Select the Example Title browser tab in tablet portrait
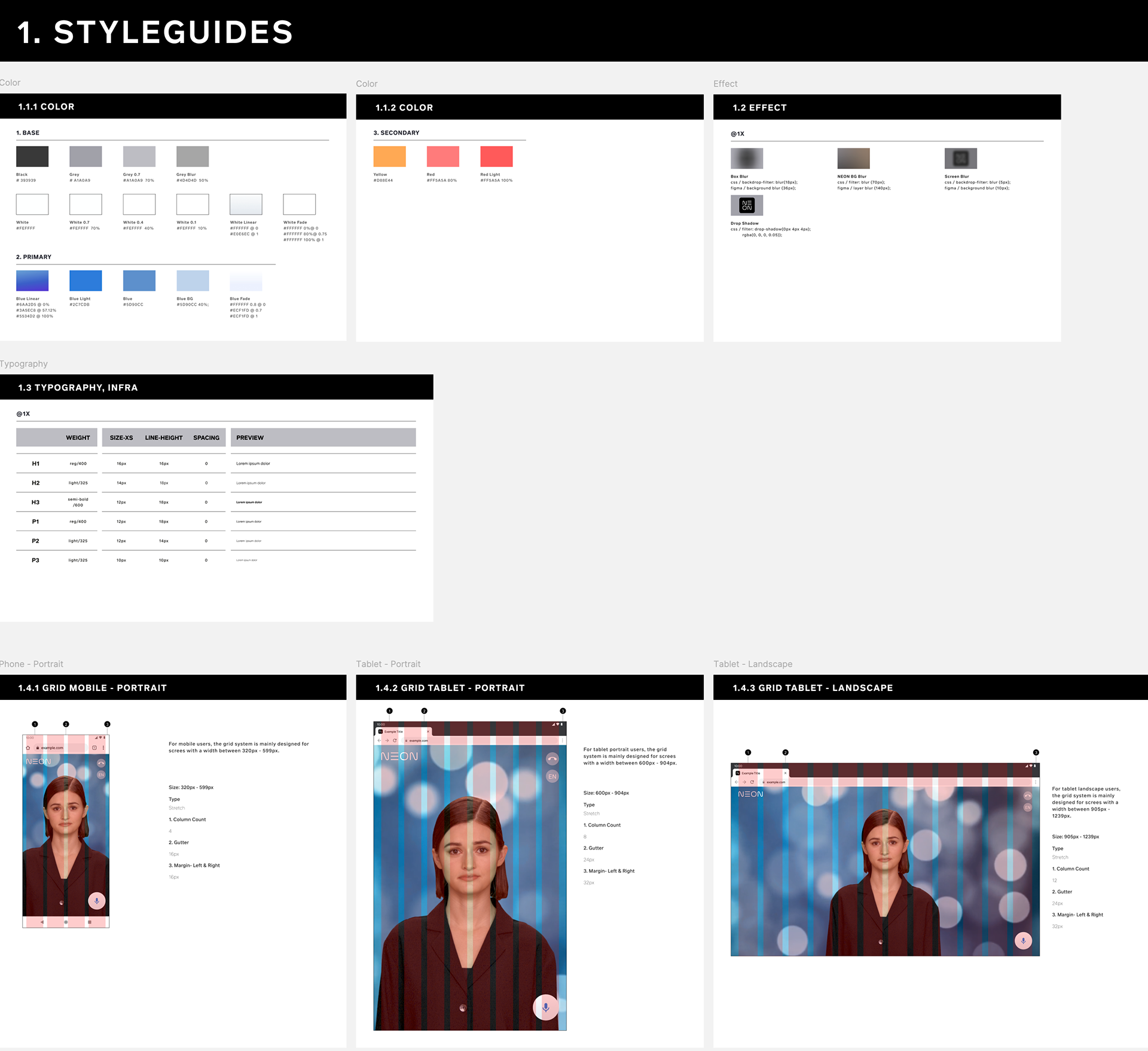This screenshot has height=1051, width=1148. coord(393,732)
